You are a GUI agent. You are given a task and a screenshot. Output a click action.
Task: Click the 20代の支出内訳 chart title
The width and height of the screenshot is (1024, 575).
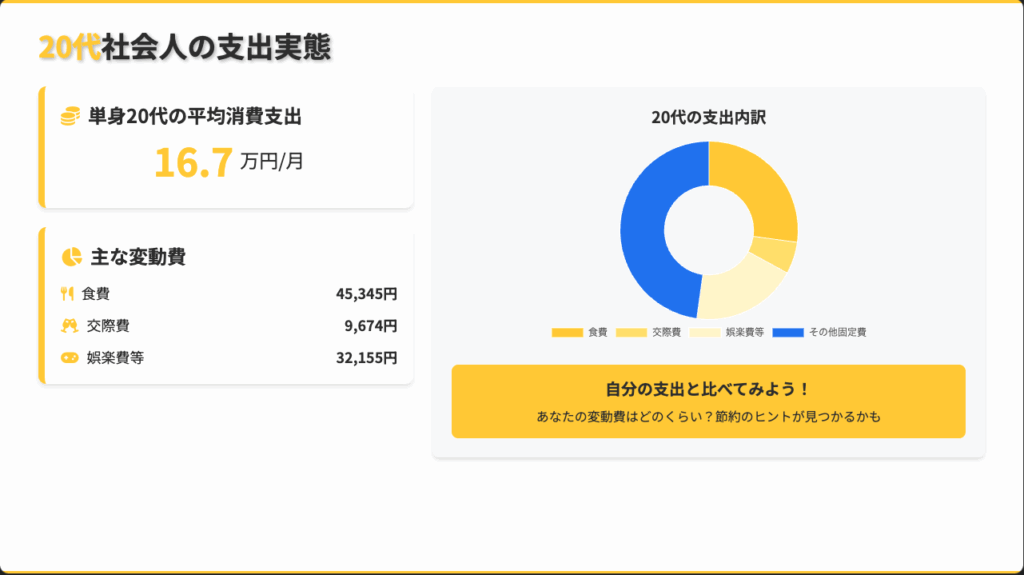(x=708, y=118)
